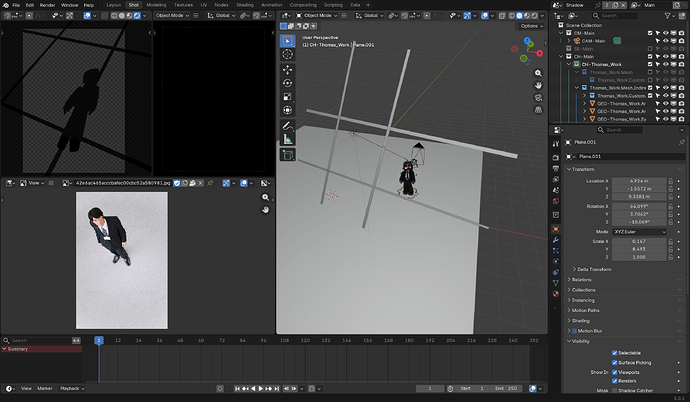Select the Scale tool in the viewport toolbar

coord(287,97)
